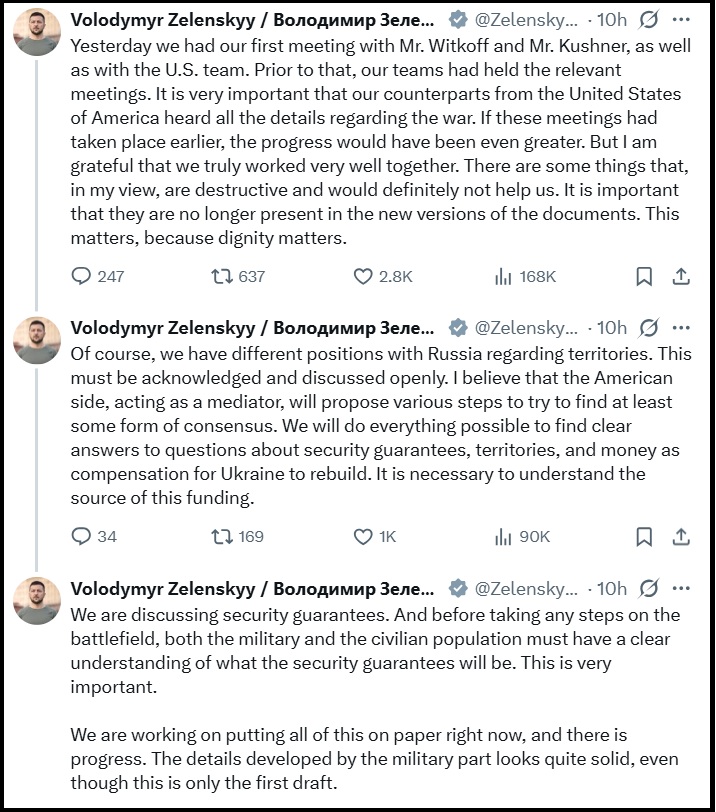Like the tweet with 1K likes
Viewport: 716px width, 812px height.
click(364, 537)
